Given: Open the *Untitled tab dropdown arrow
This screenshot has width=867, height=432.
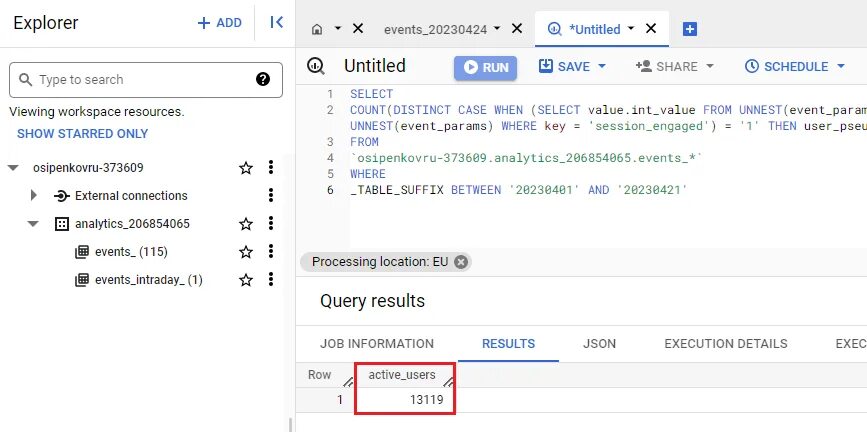Looking at the screenshot, I should pos(631,29).
